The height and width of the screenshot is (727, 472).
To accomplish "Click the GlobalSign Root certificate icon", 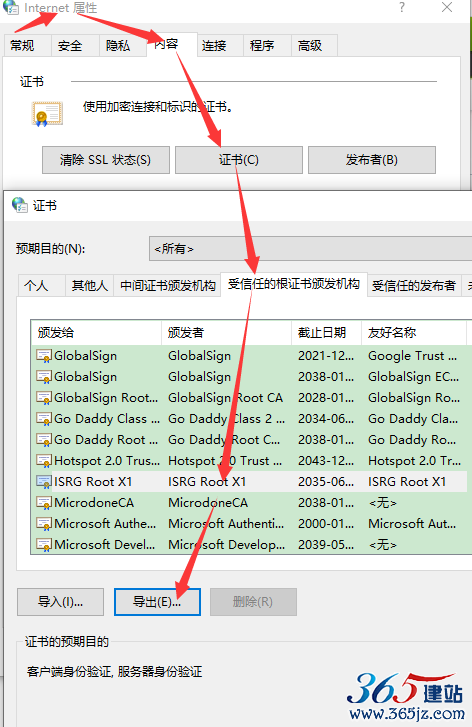I will point(44,398).
